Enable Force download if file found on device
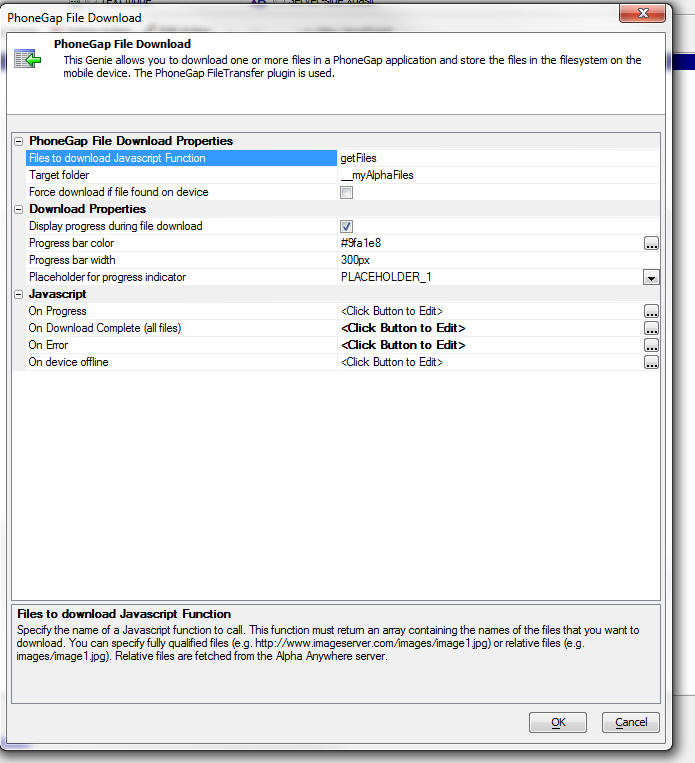The width and height of the screenshot is (695, 763). tap(347, 193)
